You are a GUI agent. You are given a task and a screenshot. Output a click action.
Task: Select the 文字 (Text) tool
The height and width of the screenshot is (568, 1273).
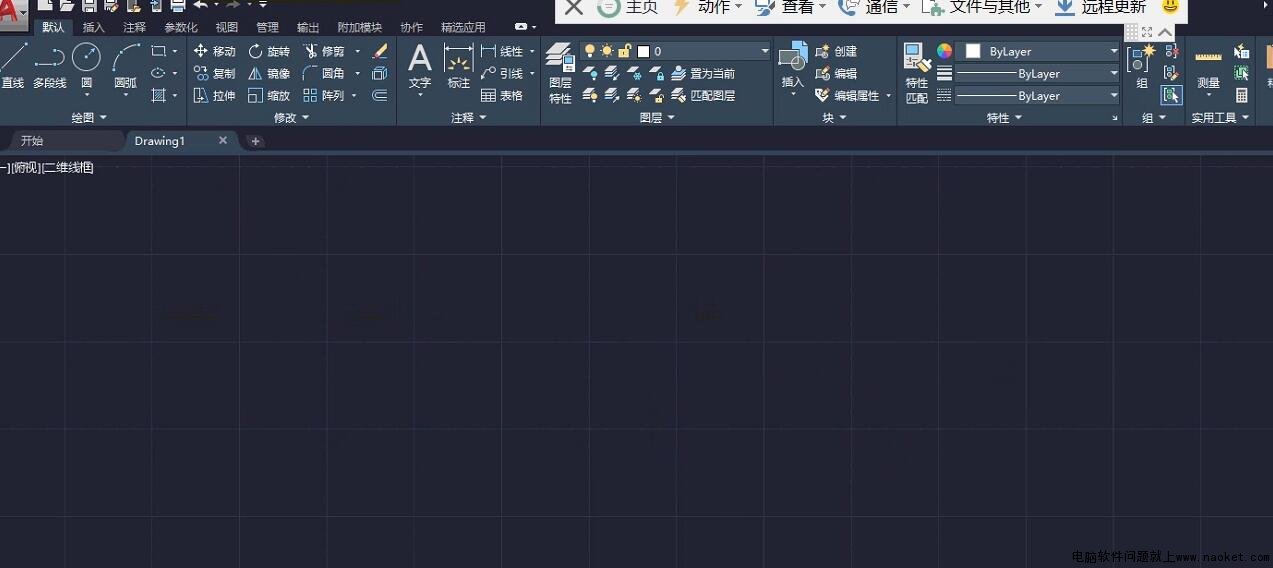tap(420, 67)
